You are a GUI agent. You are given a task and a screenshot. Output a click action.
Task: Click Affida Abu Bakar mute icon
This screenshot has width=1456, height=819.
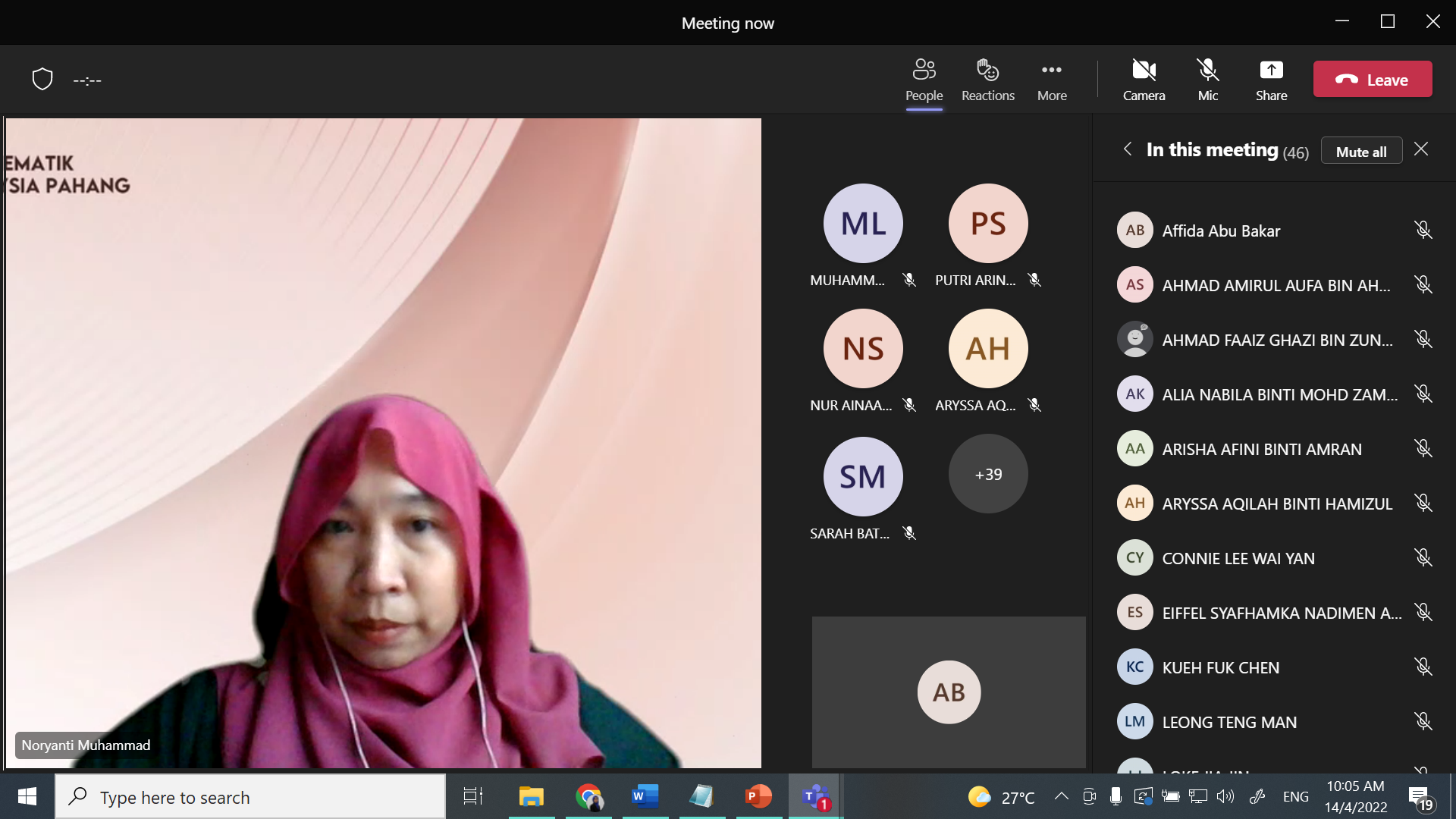[x=1423, y=230]
